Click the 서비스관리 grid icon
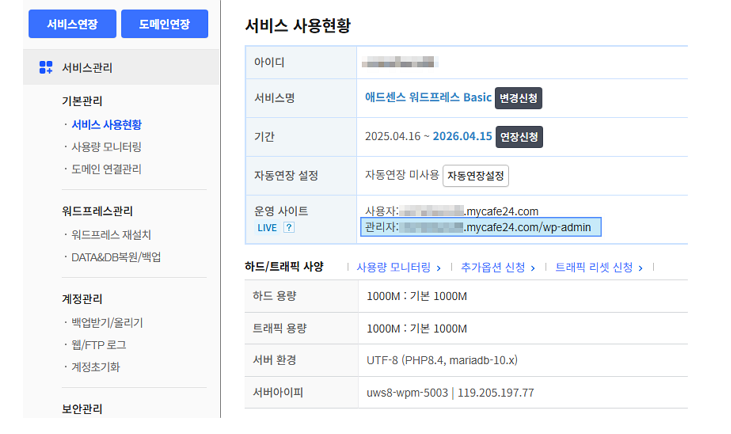 tap(46, 68)
